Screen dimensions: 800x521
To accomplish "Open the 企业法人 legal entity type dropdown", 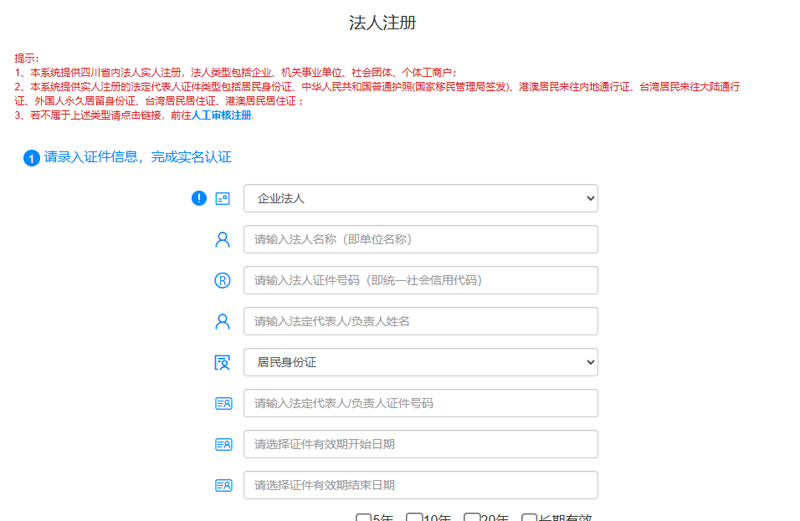I will [420, 199].
